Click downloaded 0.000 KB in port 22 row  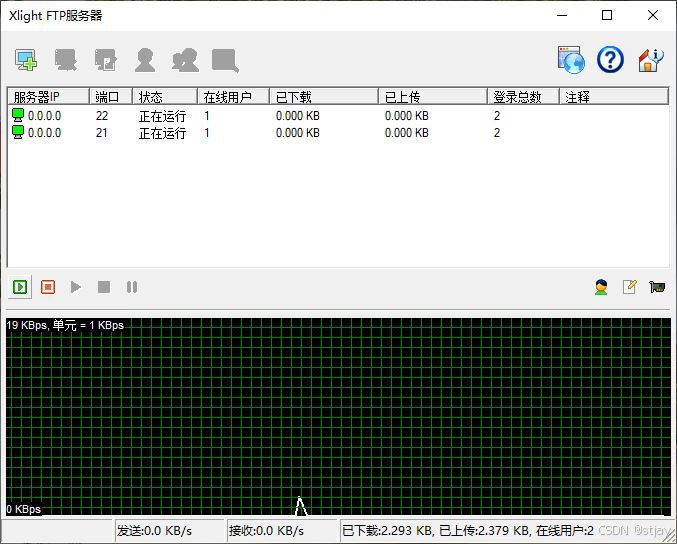298,116
